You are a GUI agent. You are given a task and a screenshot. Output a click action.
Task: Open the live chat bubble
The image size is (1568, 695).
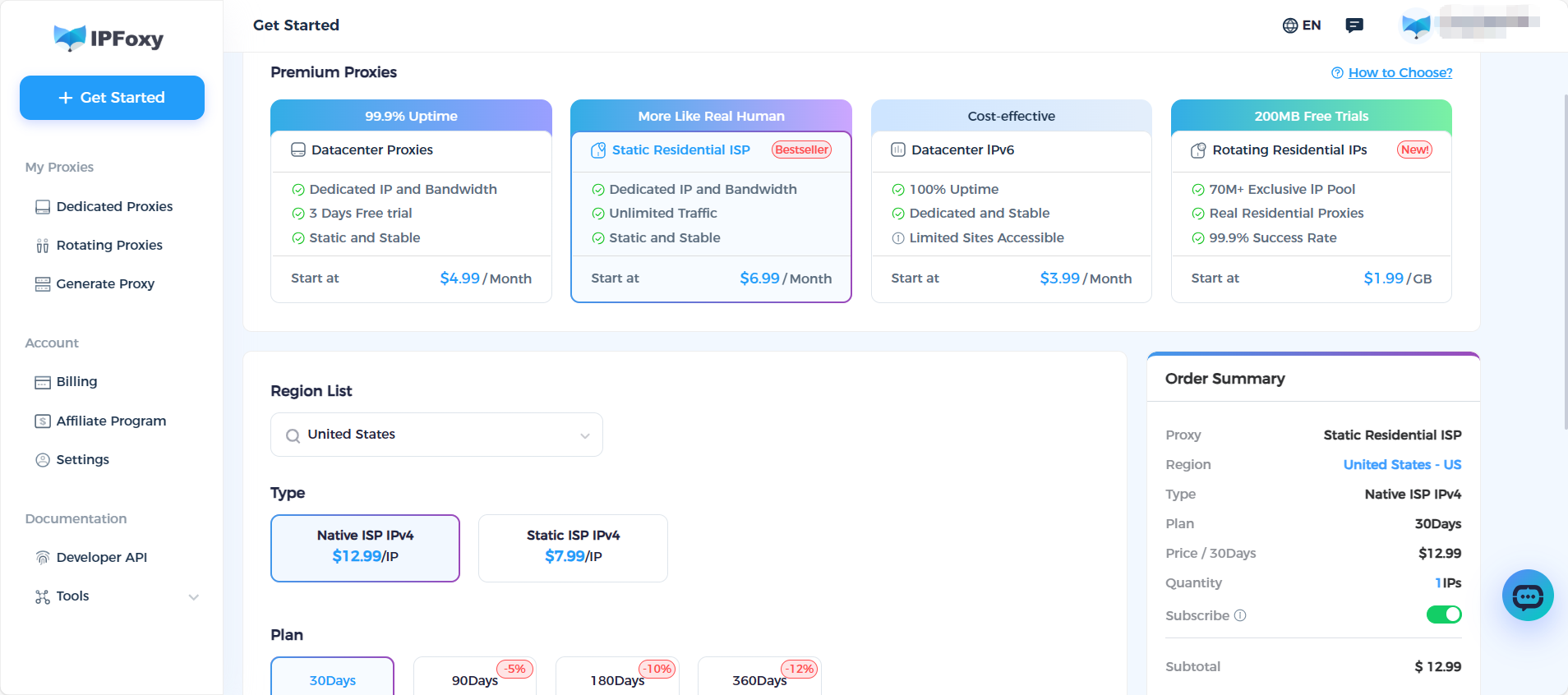click(x=1528, y=596)
